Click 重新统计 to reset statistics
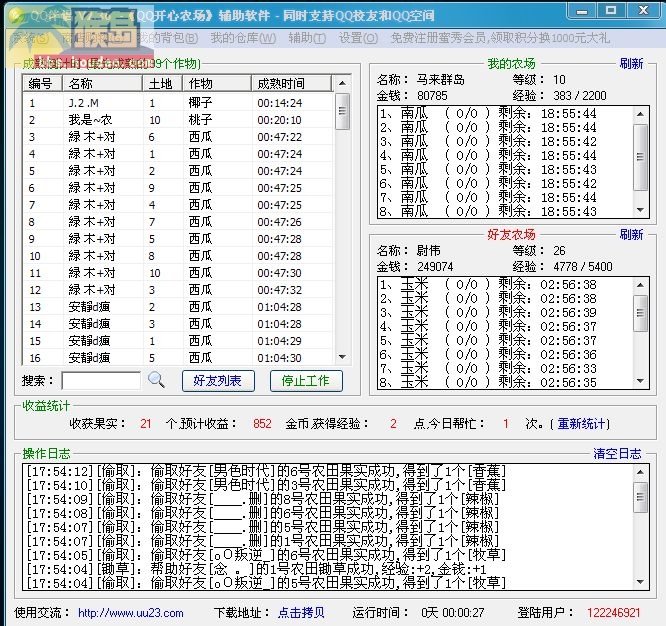This screenshot has width=666, height=626. tap(581, 423)
